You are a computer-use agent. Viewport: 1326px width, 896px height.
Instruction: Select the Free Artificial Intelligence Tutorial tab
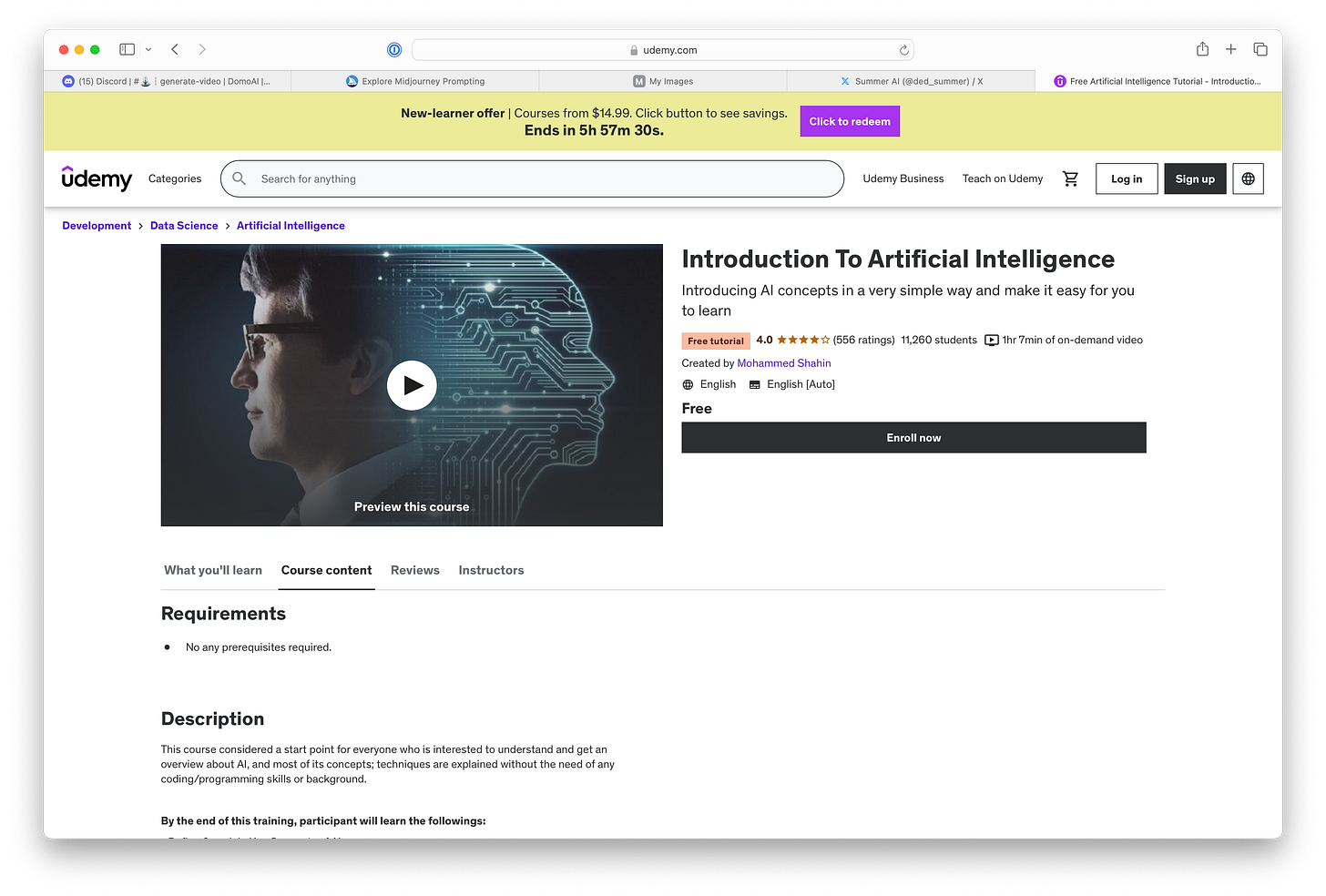1158,81
